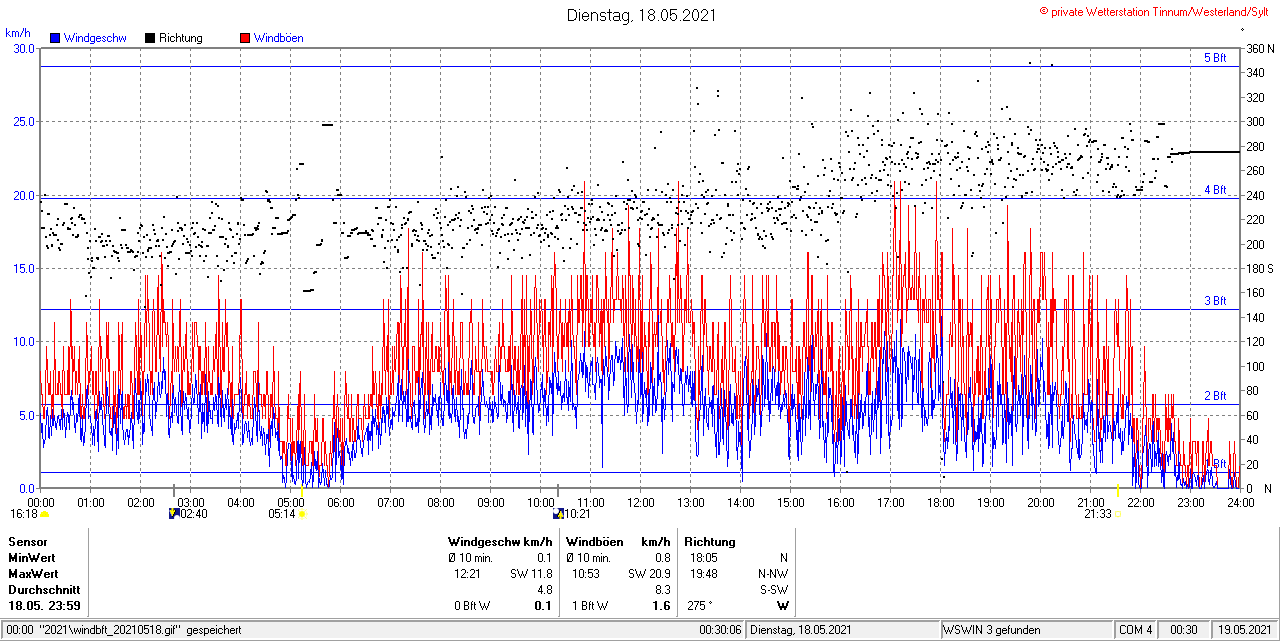Click the 19:48 direction time
1280x641 pixels.
tap(703, 574)
